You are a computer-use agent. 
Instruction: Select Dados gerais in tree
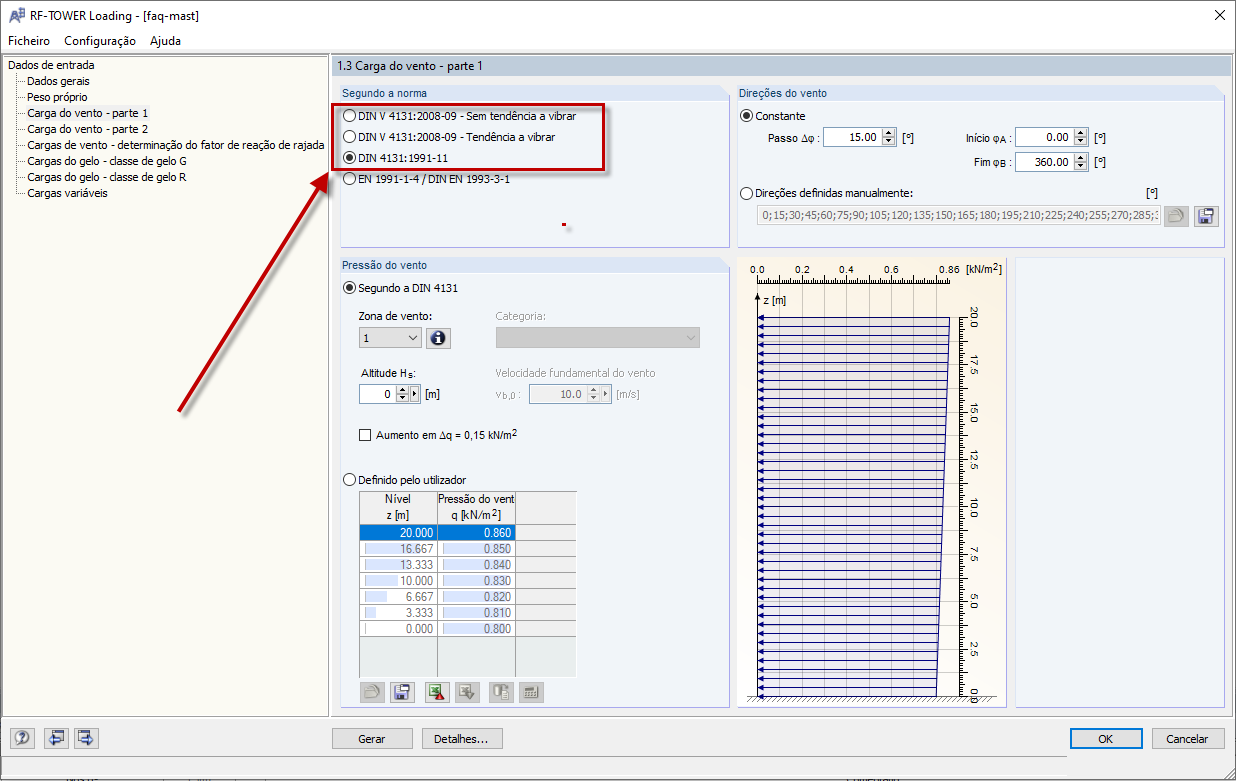tap(58, 81)
